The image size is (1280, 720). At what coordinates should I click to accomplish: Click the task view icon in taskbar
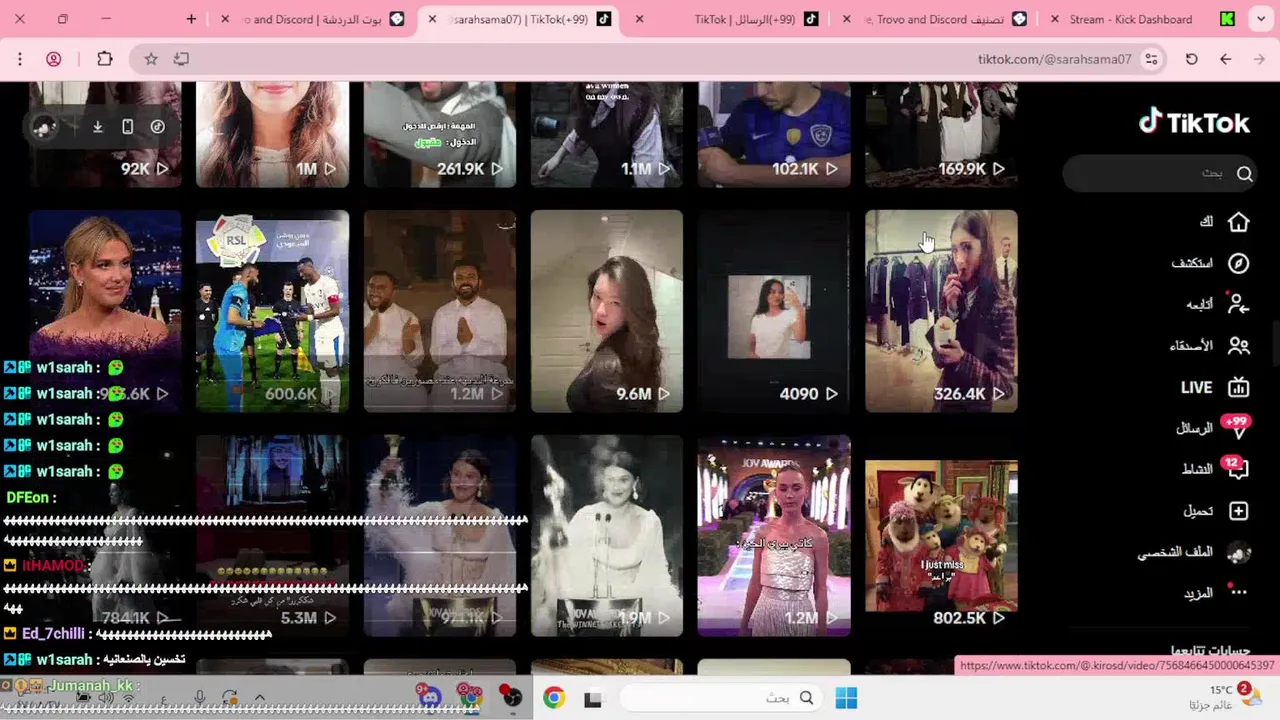[x=592, y=699]
